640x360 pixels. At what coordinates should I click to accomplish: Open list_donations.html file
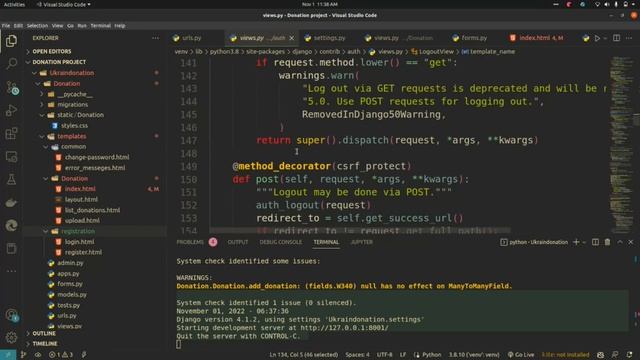[x=92, y=210]
